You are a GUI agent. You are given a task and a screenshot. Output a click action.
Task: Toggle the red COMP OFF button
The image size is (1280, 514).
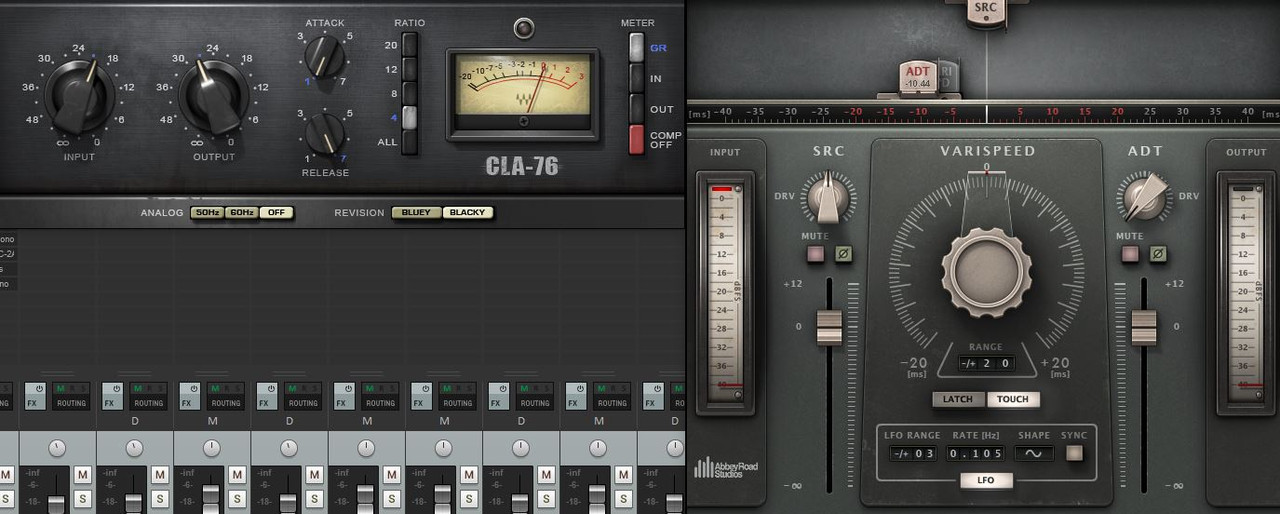click(636, 139)
